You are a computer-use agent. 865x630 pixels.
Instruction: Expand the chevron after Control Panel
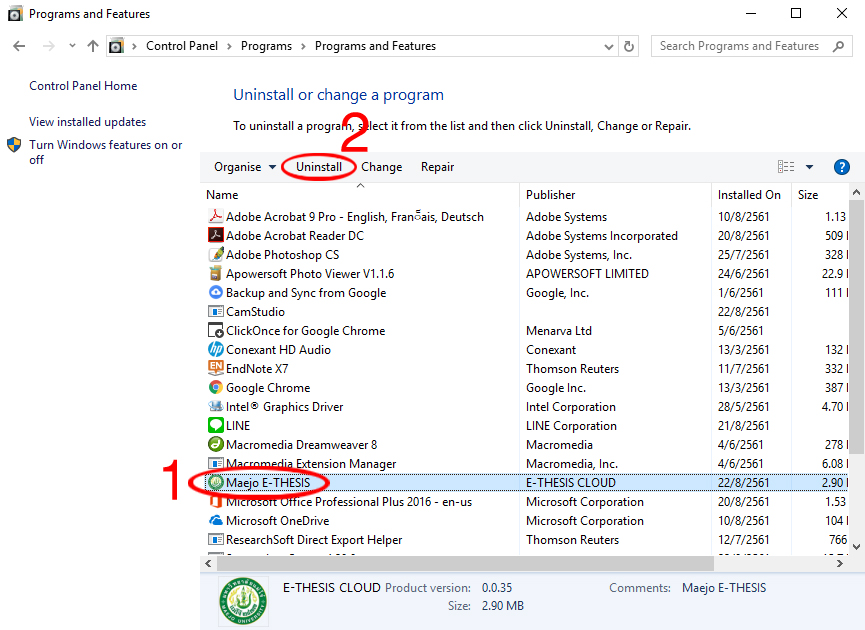229,46
